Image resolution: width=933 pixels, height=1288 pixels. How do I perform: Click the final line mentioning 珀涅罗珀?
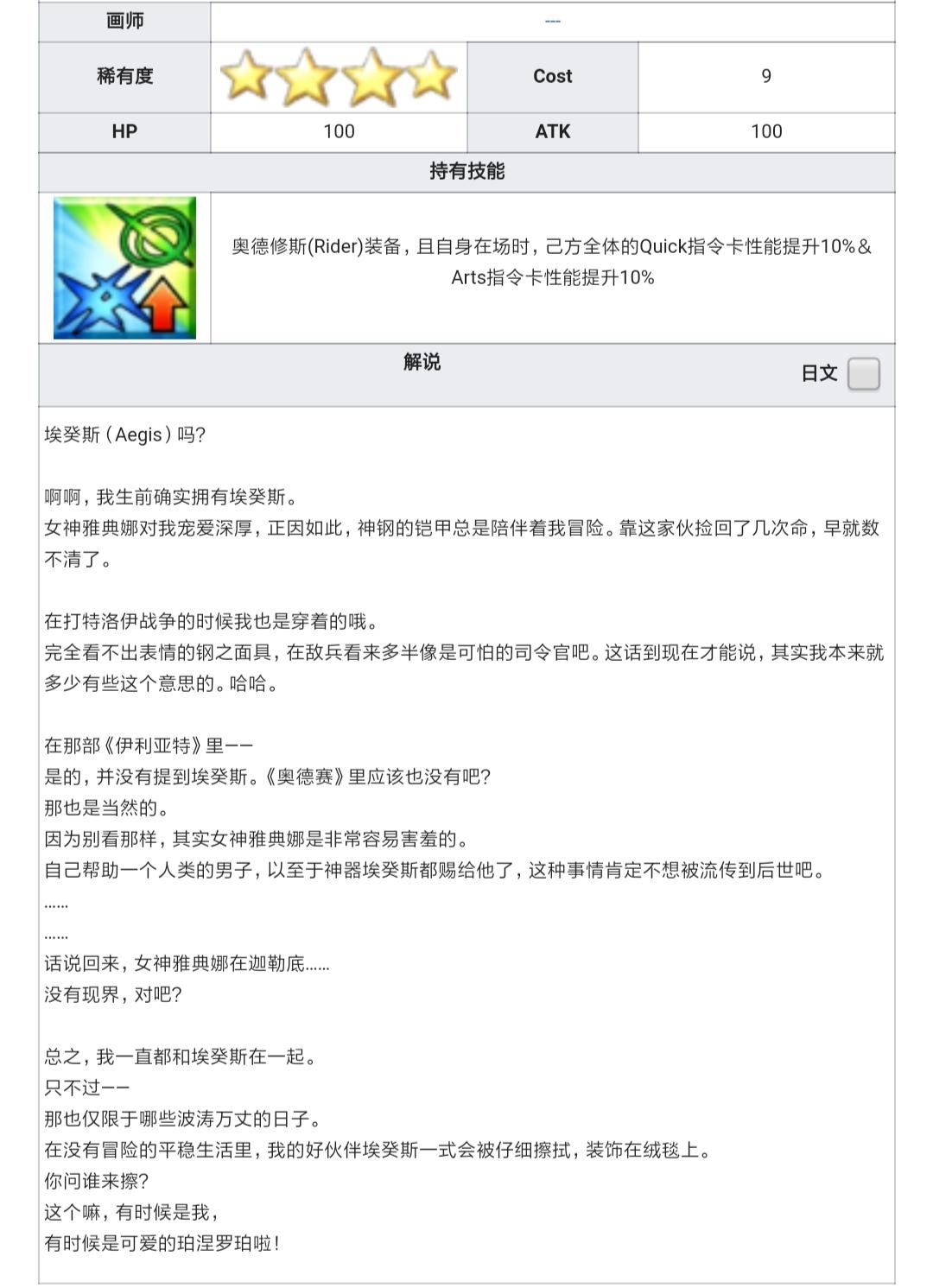click(162, 1244)
